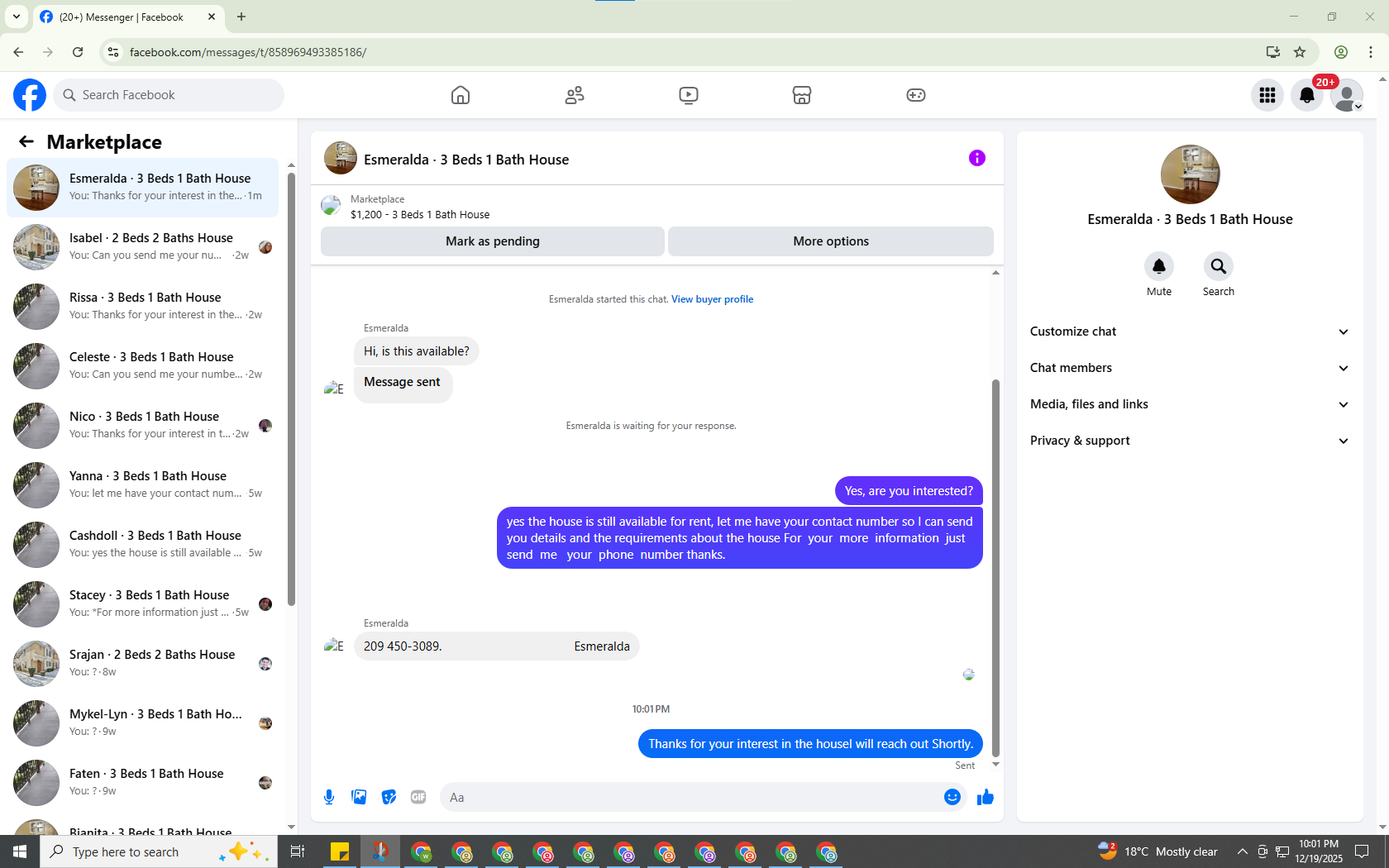Open Sticky Notes in taskbar

point(340,851)
